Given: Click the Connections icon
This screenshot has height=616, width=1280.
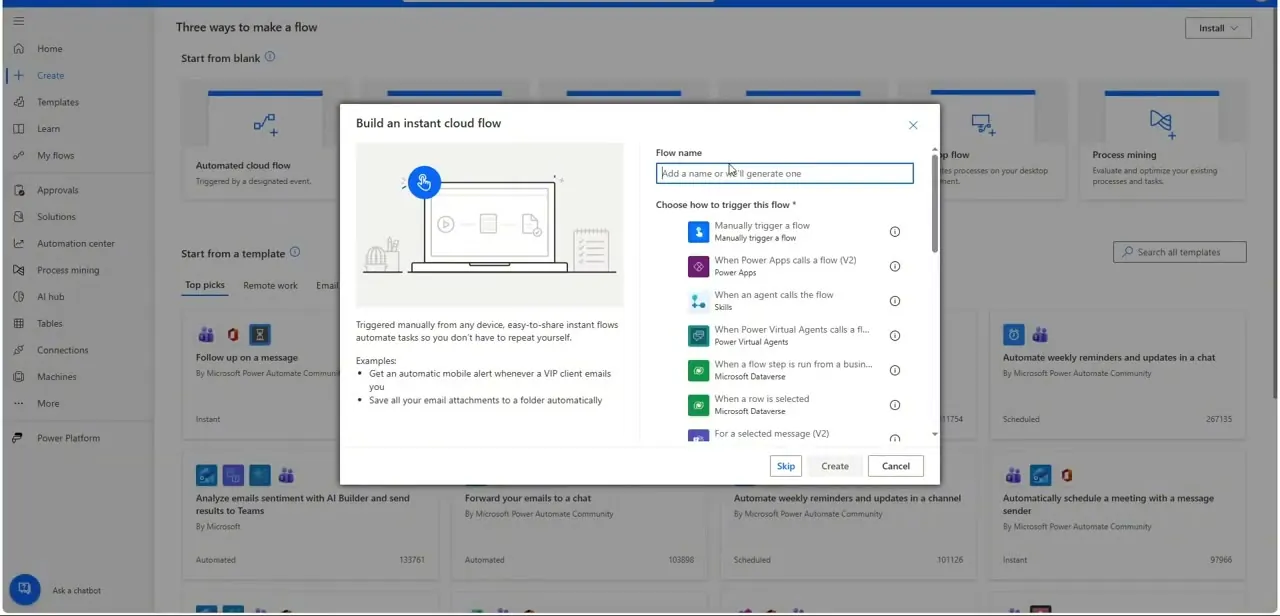Looking at the screenshot, I should click(x=18, y=350).
